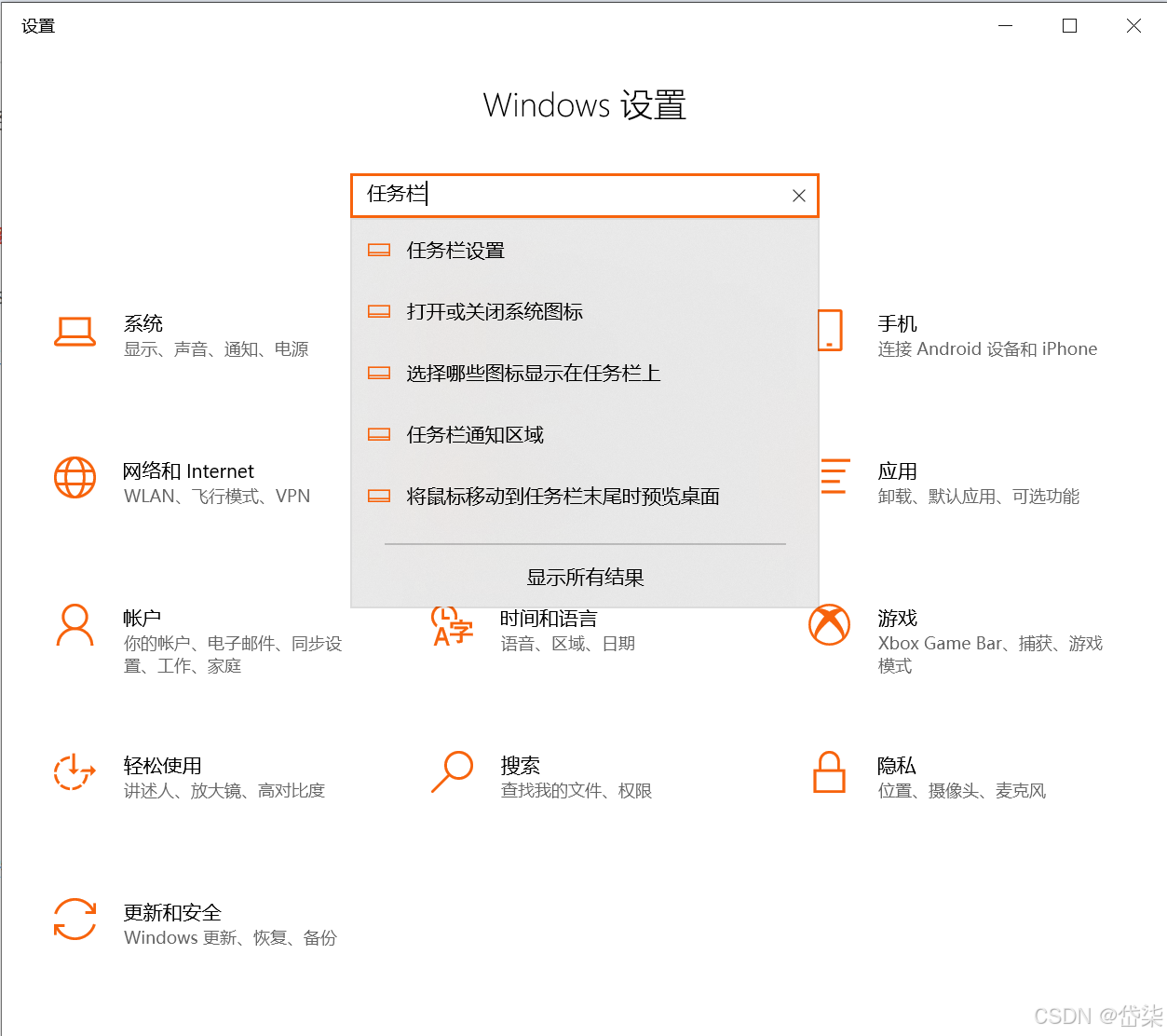The width and height of the screenshot is (1167, 1036).
Task: Click the icon beside 将鼠标移动到任务栏末尾时预览桌面
Action: (379, 496)
